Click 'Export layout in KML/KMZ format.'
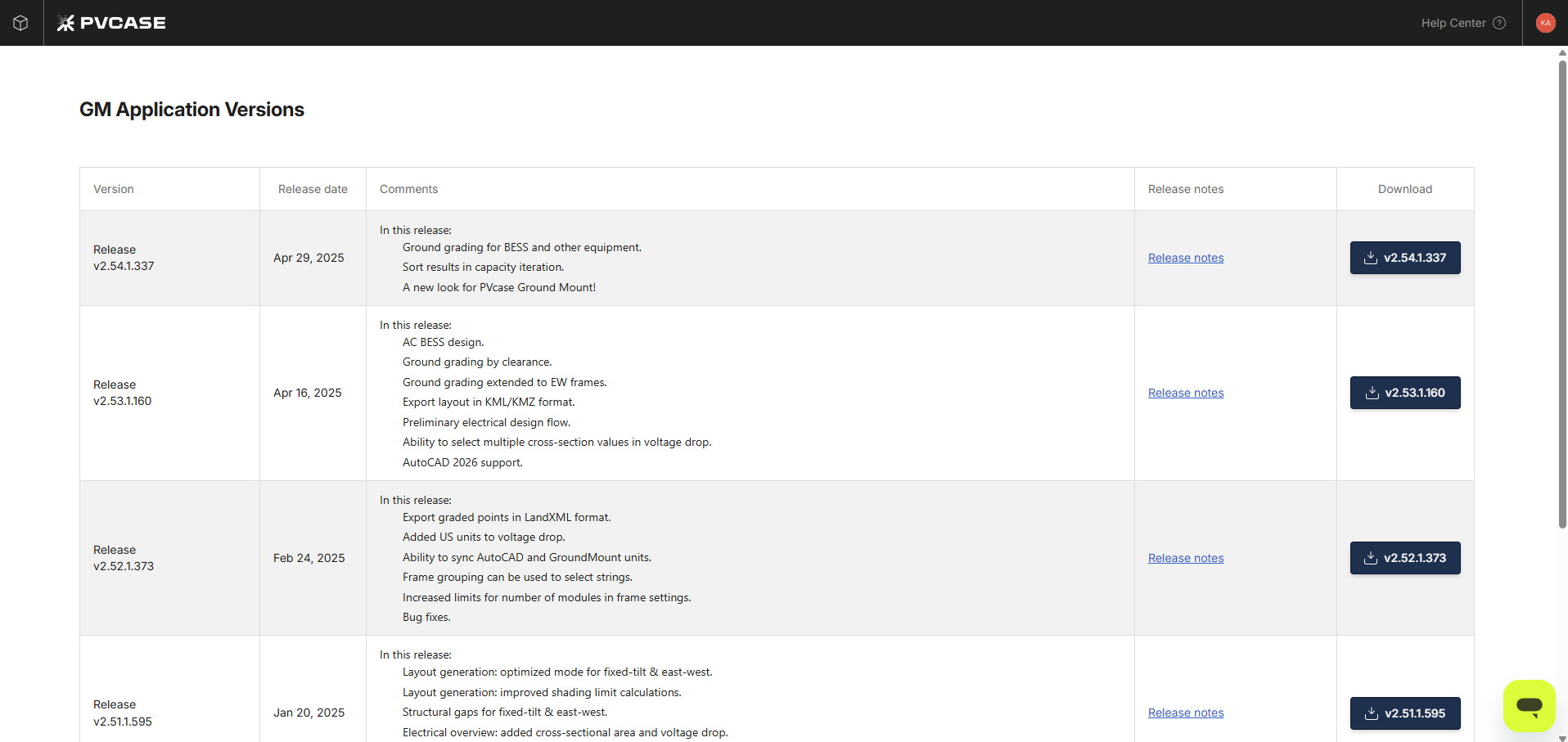The image size is (1568, 742). 489,402
